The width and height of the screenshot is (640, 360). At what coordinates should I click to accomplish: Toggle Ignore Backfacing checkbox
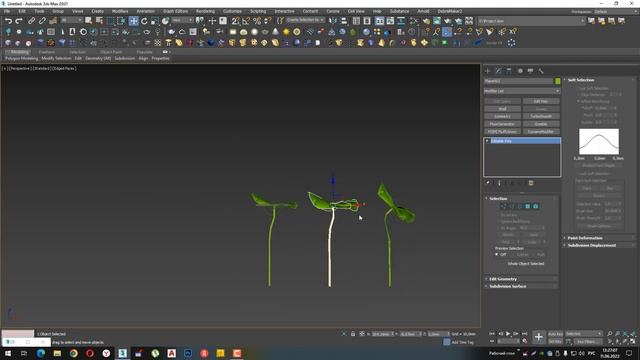(498, 221)
